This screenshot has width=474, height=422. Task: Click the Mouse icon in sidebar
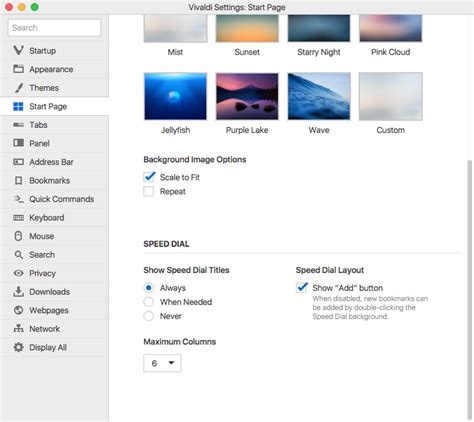click(x=18, y=236)
